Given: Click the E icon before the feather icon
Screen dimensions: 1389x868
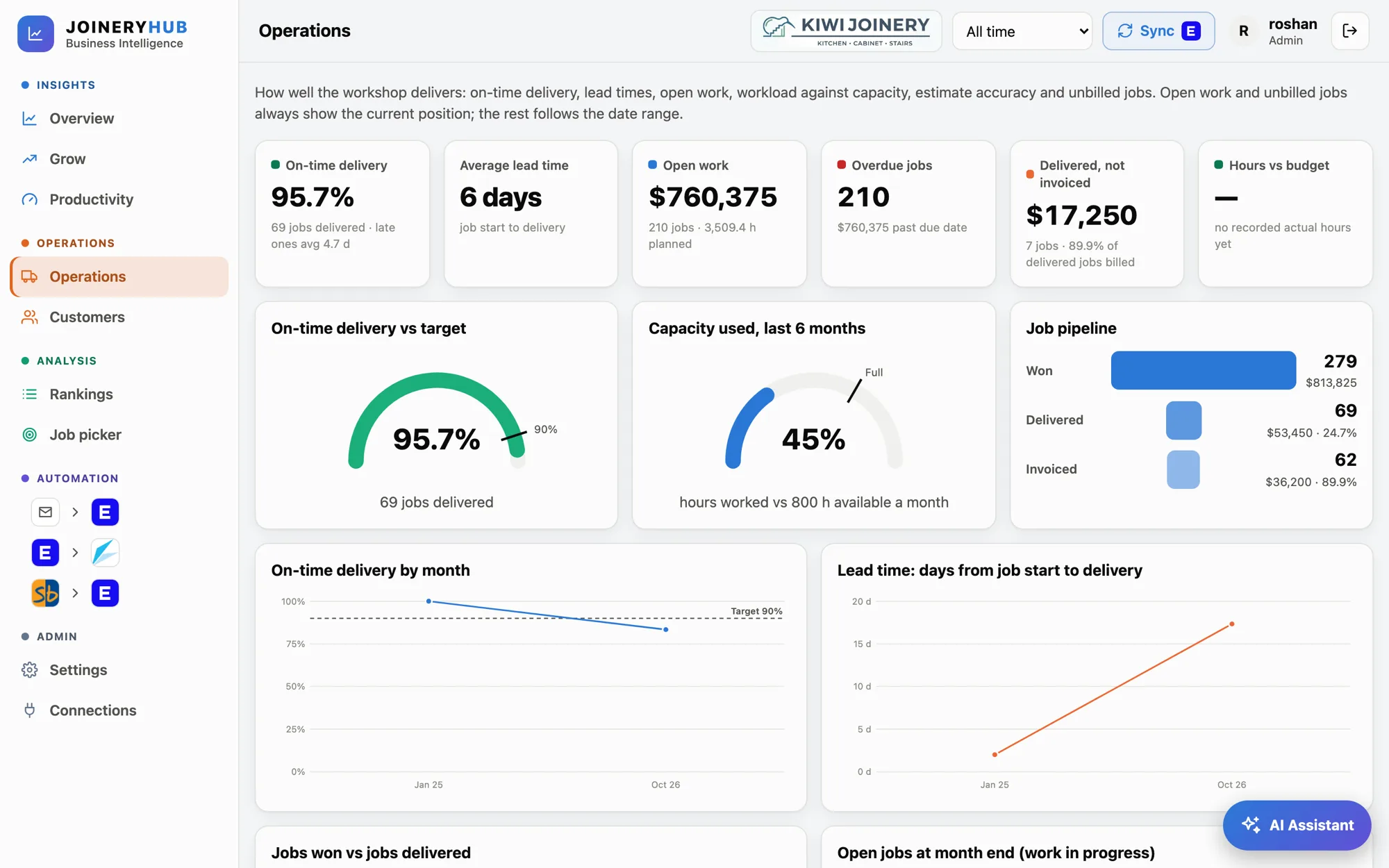Looking at the screenshot, I should tap(45, 553).
